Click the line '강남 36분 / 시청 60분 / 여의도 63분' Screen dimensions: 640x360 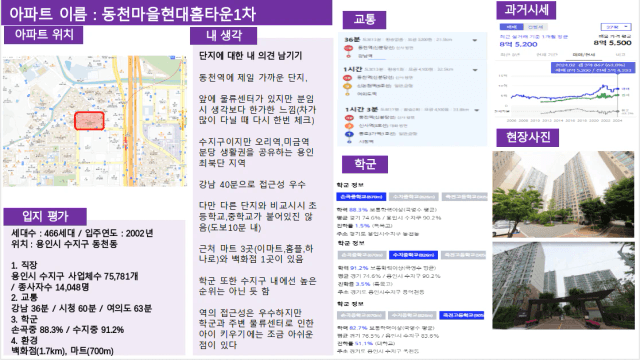click(x=81, y=309)
